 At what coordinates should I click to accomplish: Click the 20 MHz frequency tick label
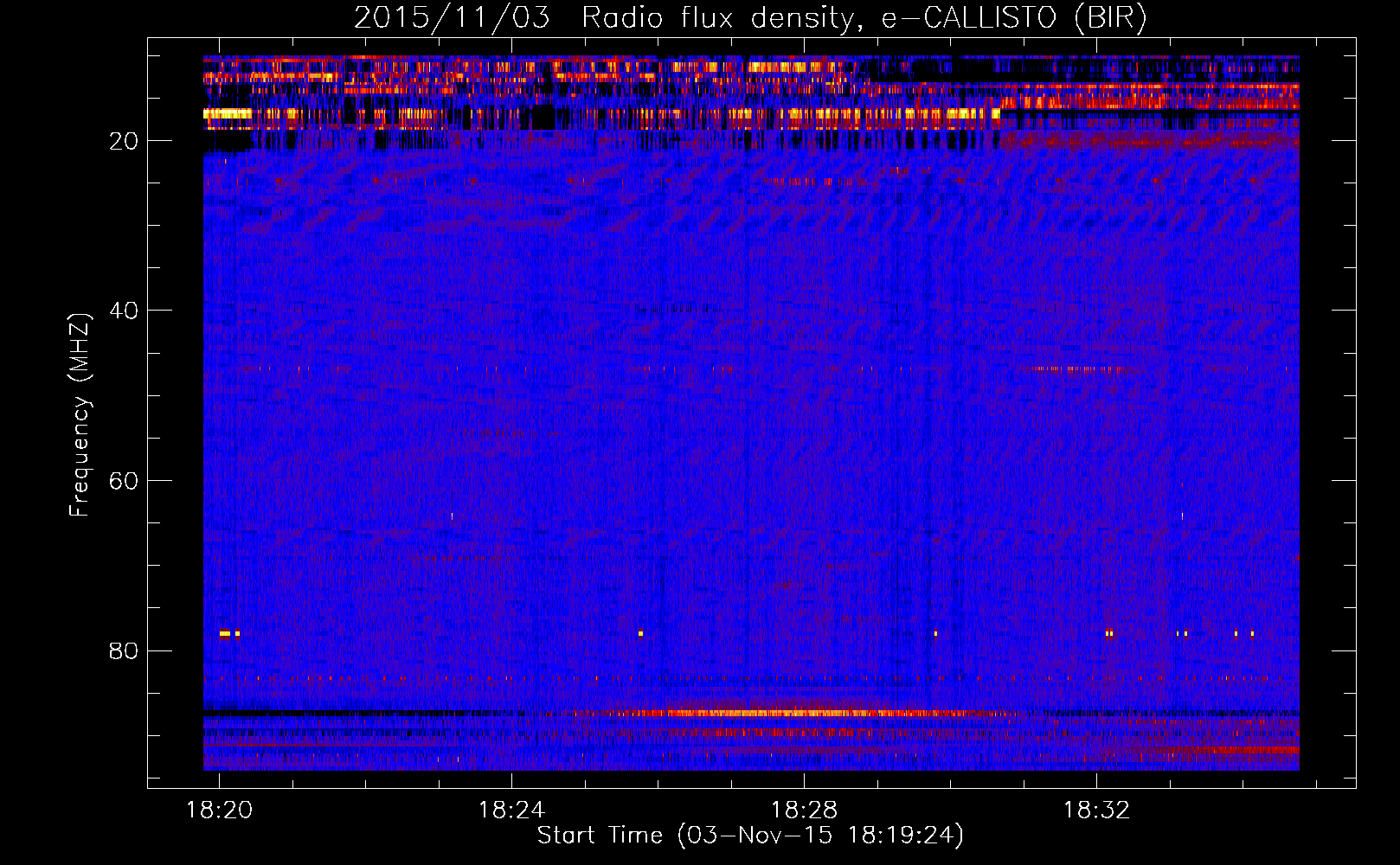[124, 141]
